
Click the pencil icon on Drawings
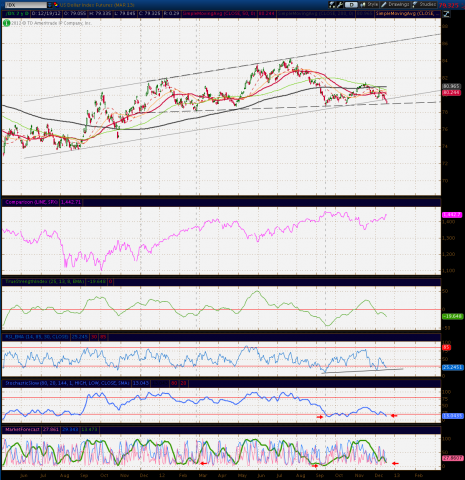384,5
